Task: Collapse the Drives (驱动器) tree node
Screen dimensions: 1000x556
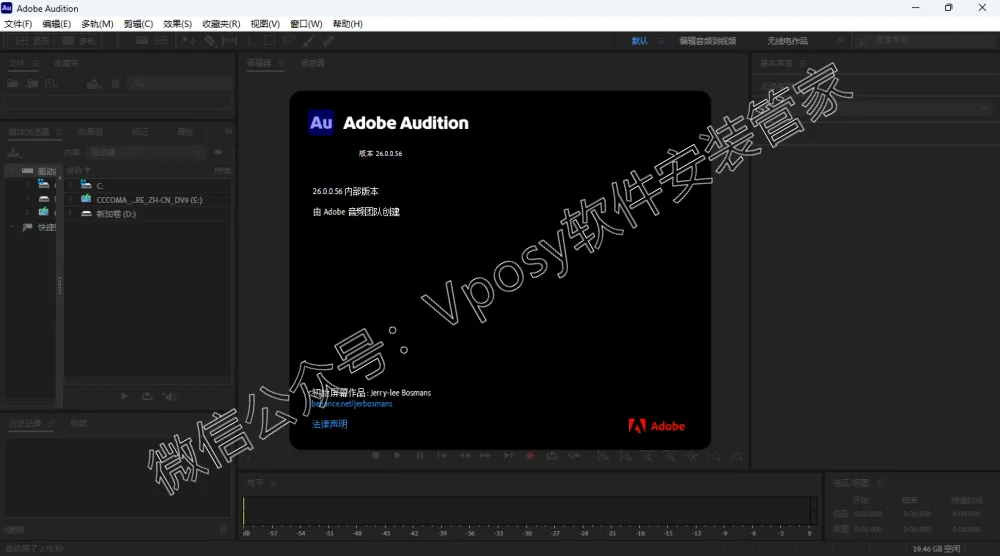Action: pos(11,170)
